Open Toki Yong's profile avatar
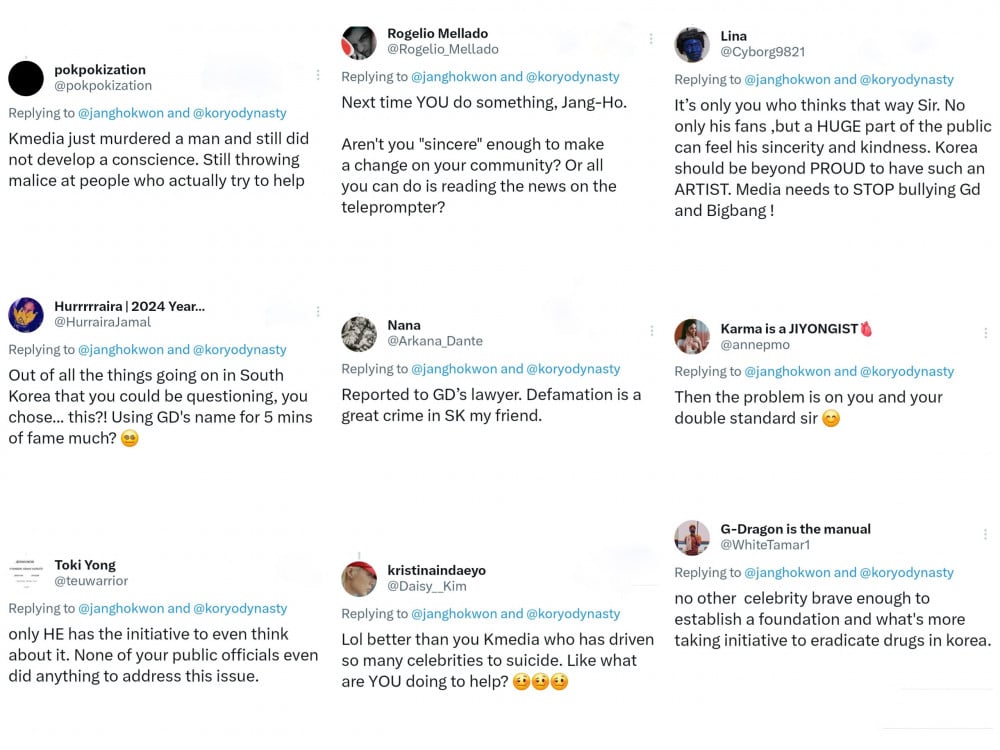 pyautogui.click(x=26, y=573)
